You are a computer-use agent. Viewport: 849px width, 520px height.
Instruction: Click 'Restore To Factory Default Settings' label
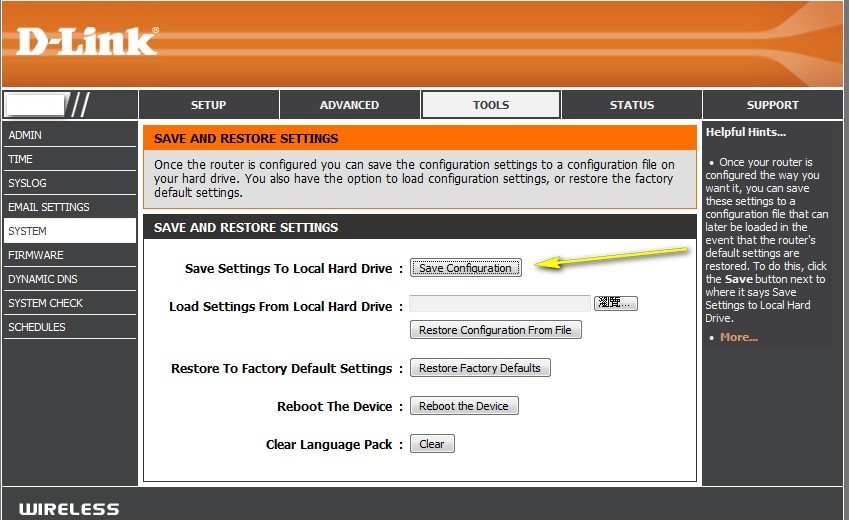click(282, 368)
